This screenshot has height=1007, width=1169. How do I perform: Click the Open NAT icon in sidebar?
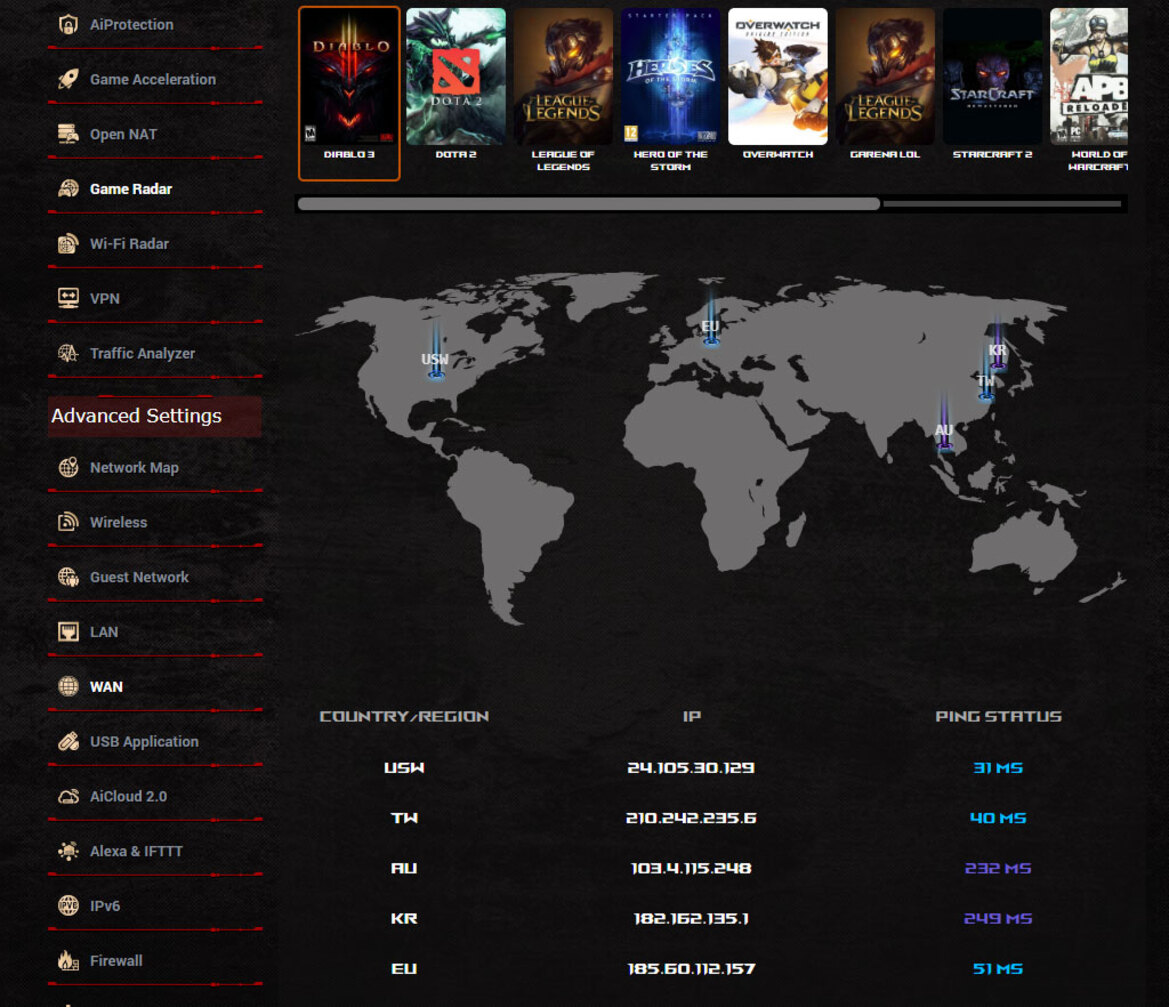pyautogui.click(x=69, y=134)
